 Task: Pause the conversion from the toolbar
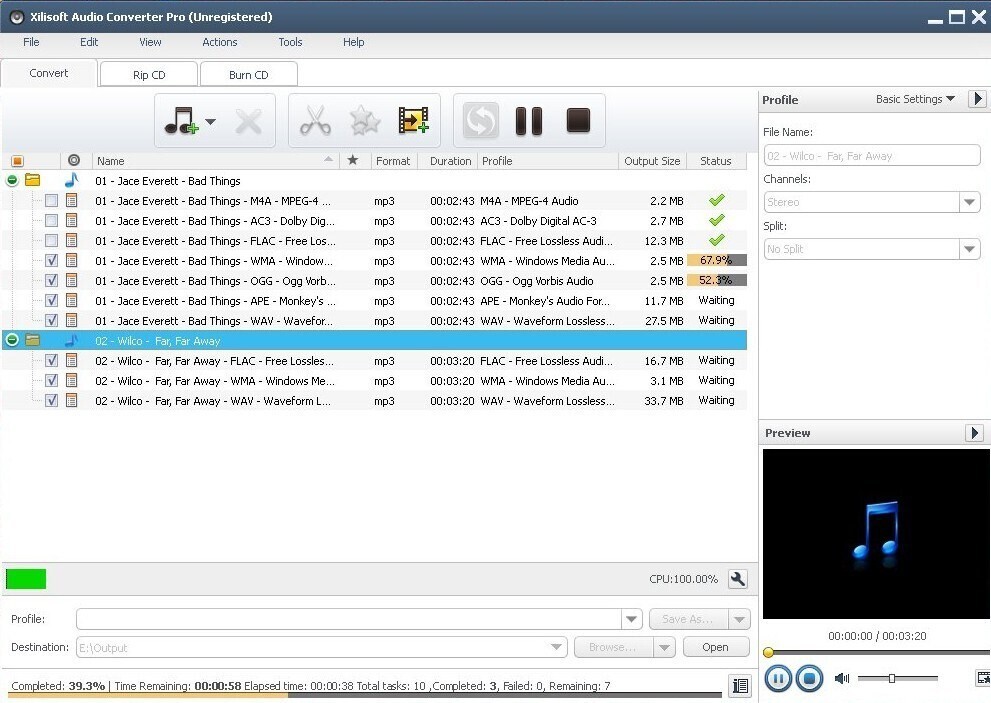click(529, 121)
